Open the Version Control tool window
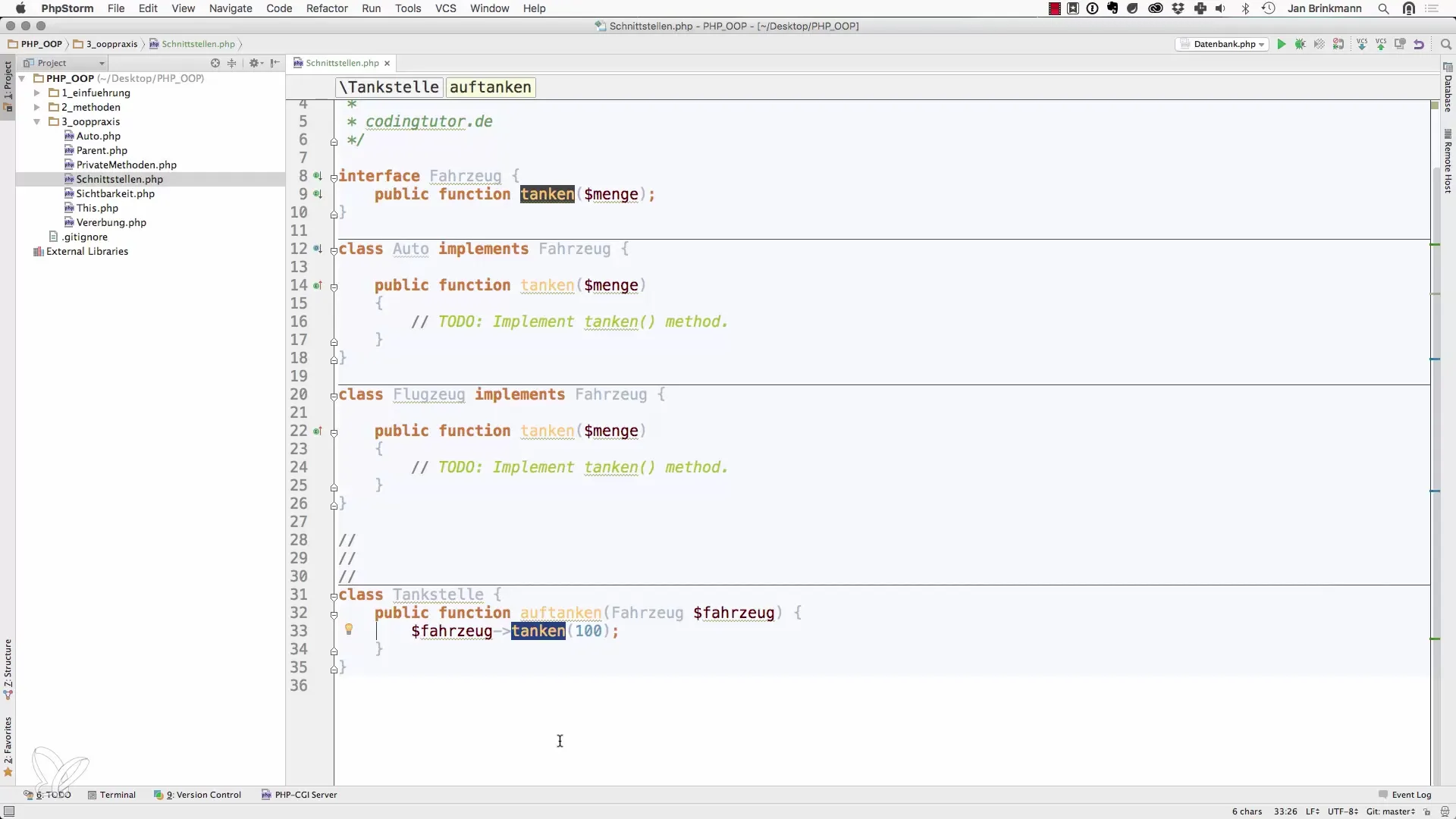Image resolution: width=1456 pixels, height=819 pixels. [x=199, y=795]
